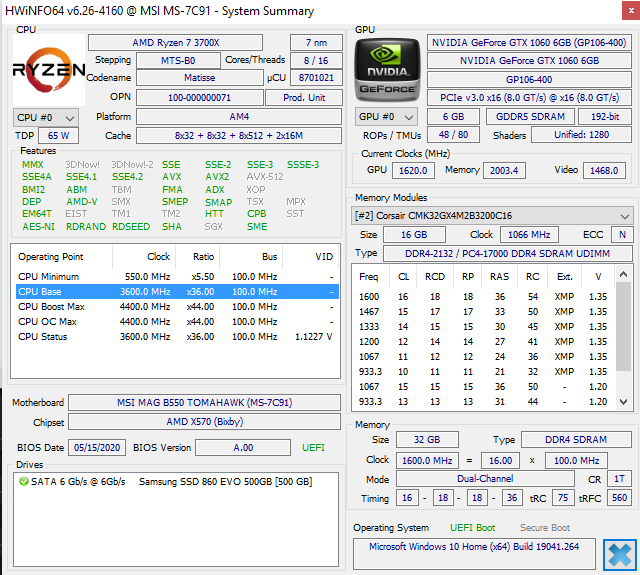Click the UEFI Boot label

(x=473, y=528)
